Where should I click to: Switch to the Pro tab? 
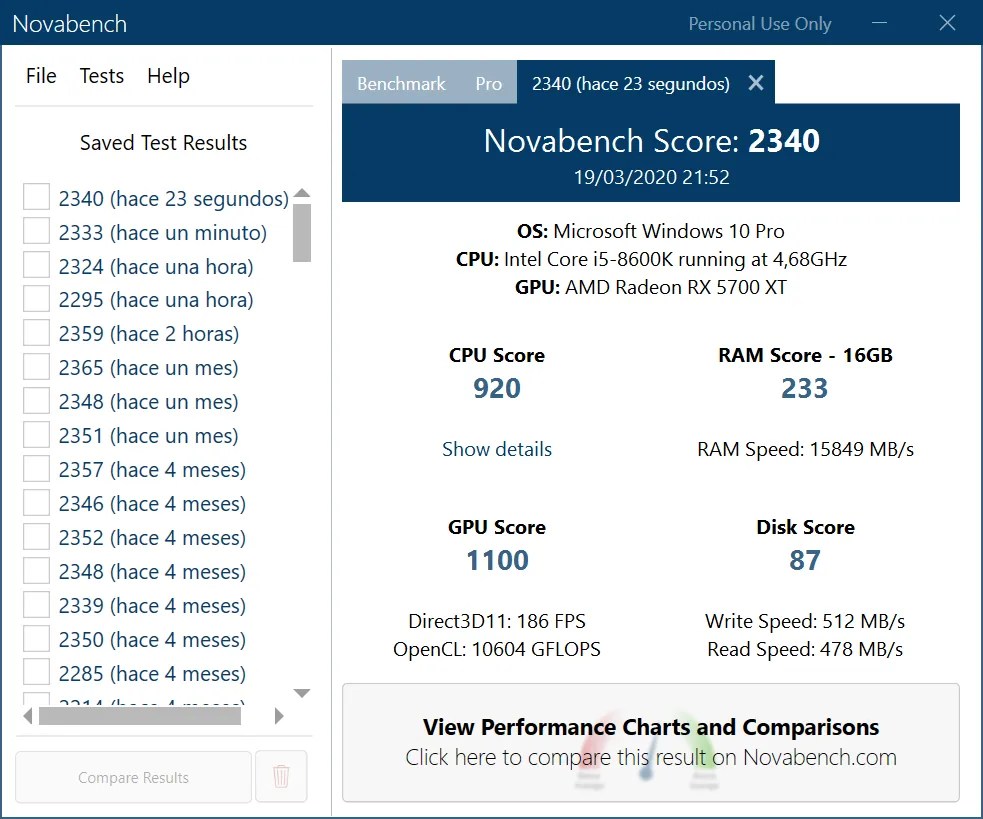488,83
